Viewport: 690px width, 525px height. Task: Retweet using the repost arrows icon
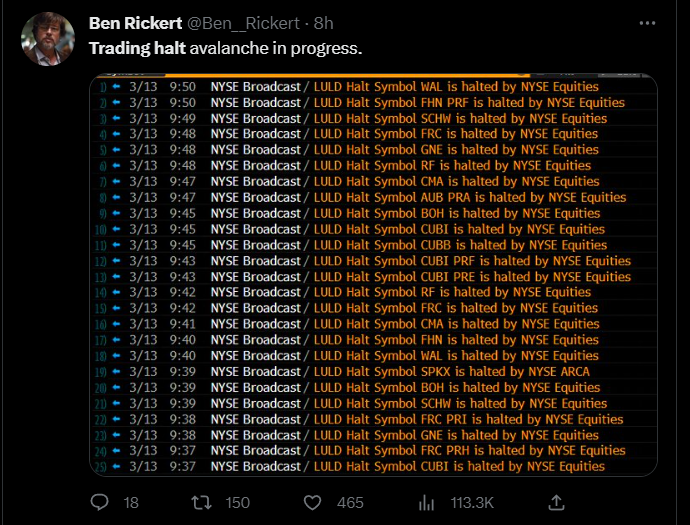point(202,502)
